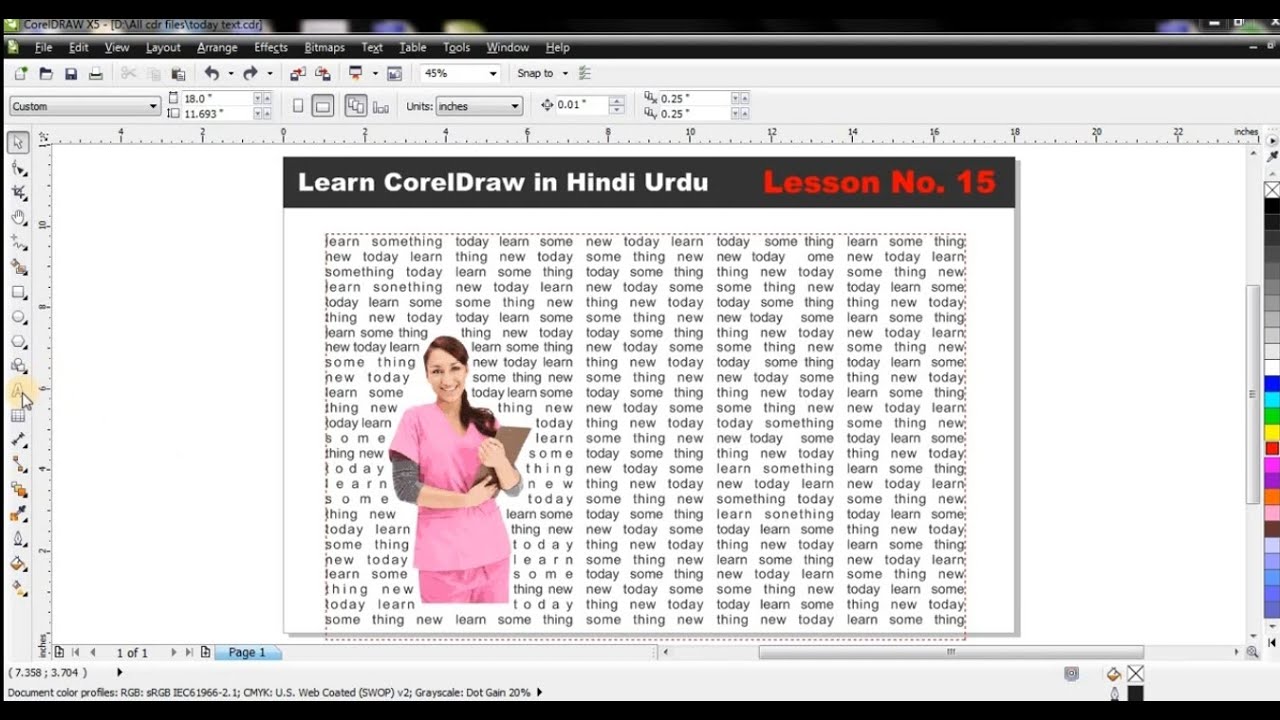Pick the red swatch in palette
Image resolution: width=1280 pixels, height=720 pixels.
pos(1272,448)
